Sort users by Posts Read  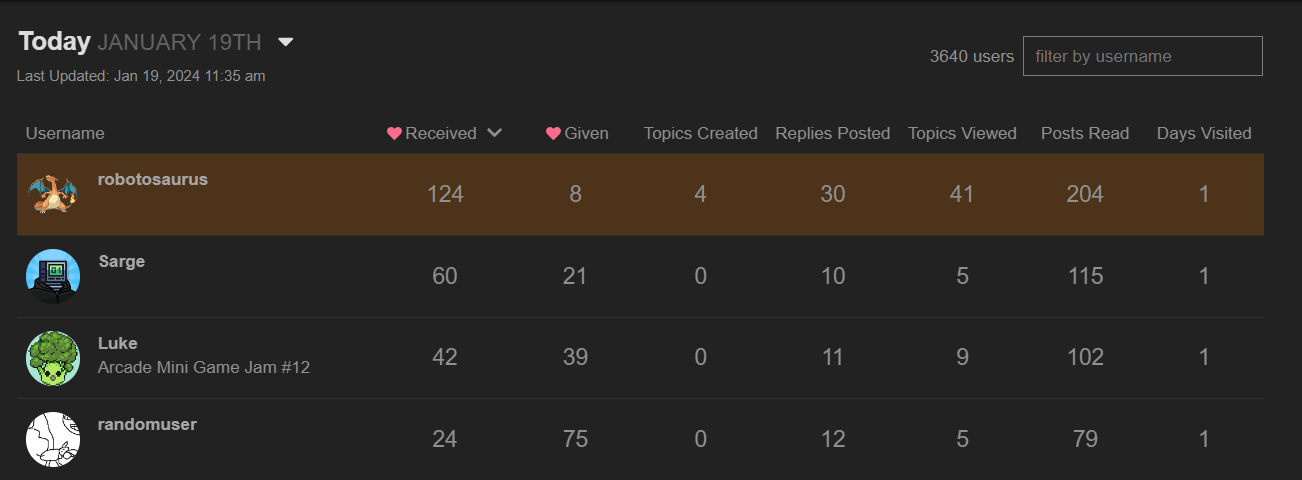point(1084,134)
